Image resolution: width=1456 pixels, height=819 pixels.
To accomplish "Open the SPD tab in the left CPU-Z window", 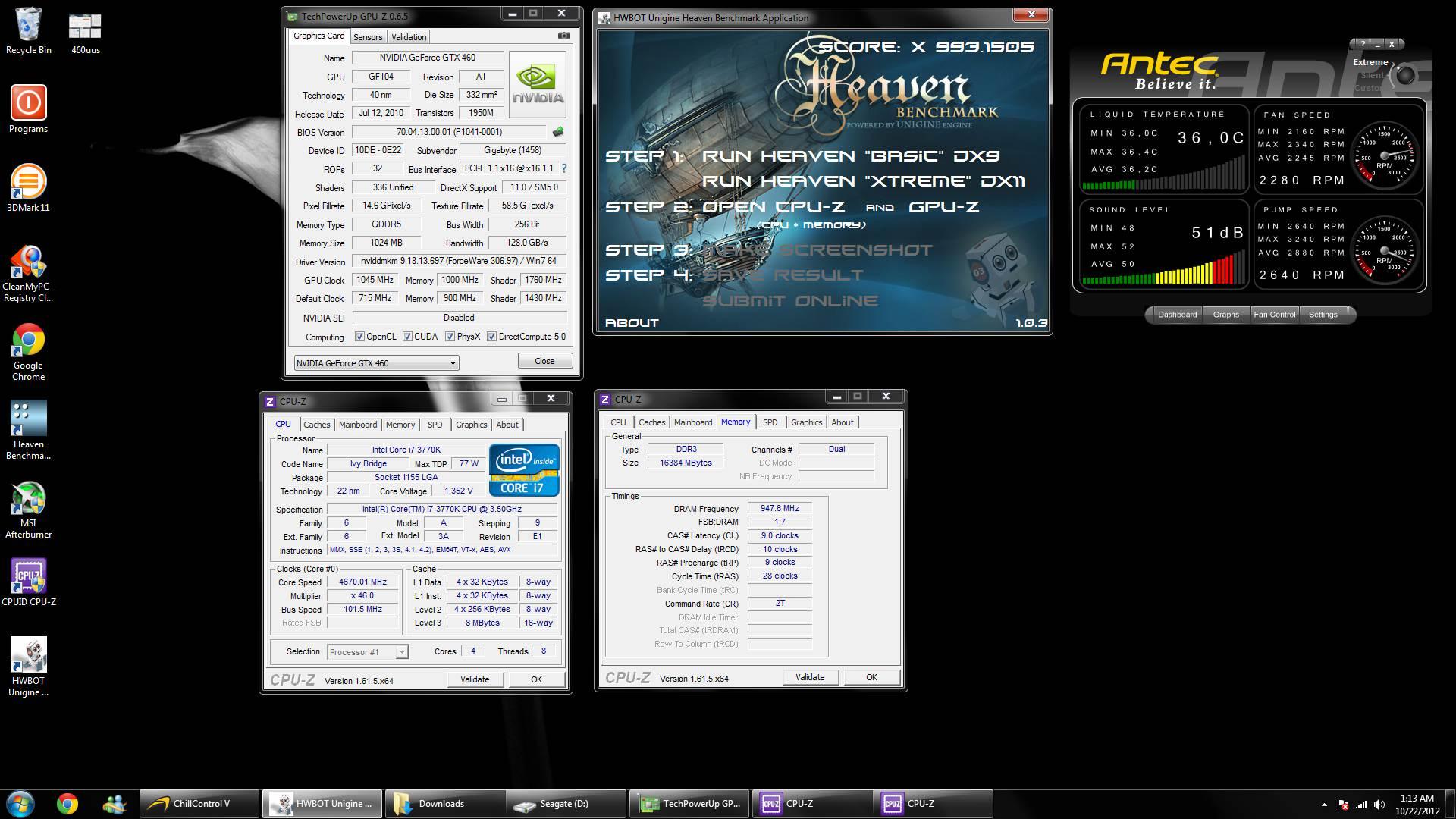I will coord(435,425).
